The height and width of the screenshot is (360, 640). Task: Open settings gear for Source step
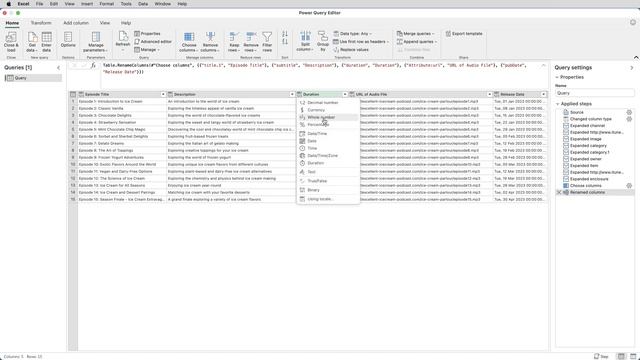pyautogui.click(x=629, y=112)
